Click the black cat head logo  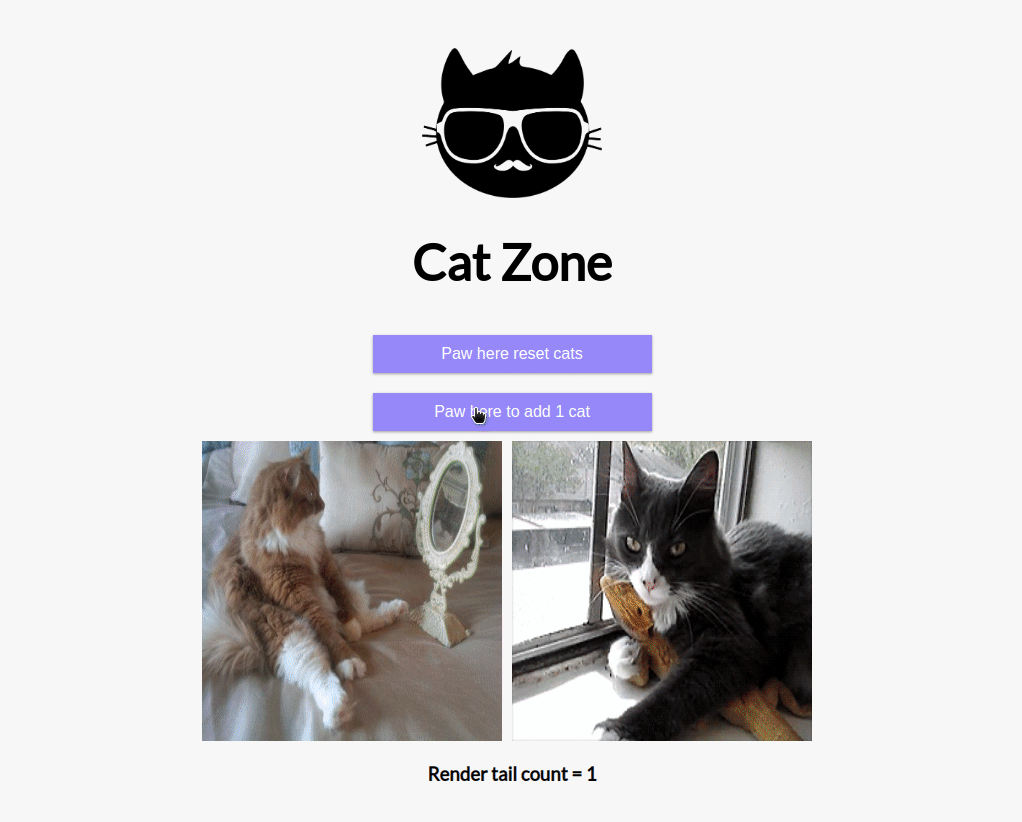[512, 123]
